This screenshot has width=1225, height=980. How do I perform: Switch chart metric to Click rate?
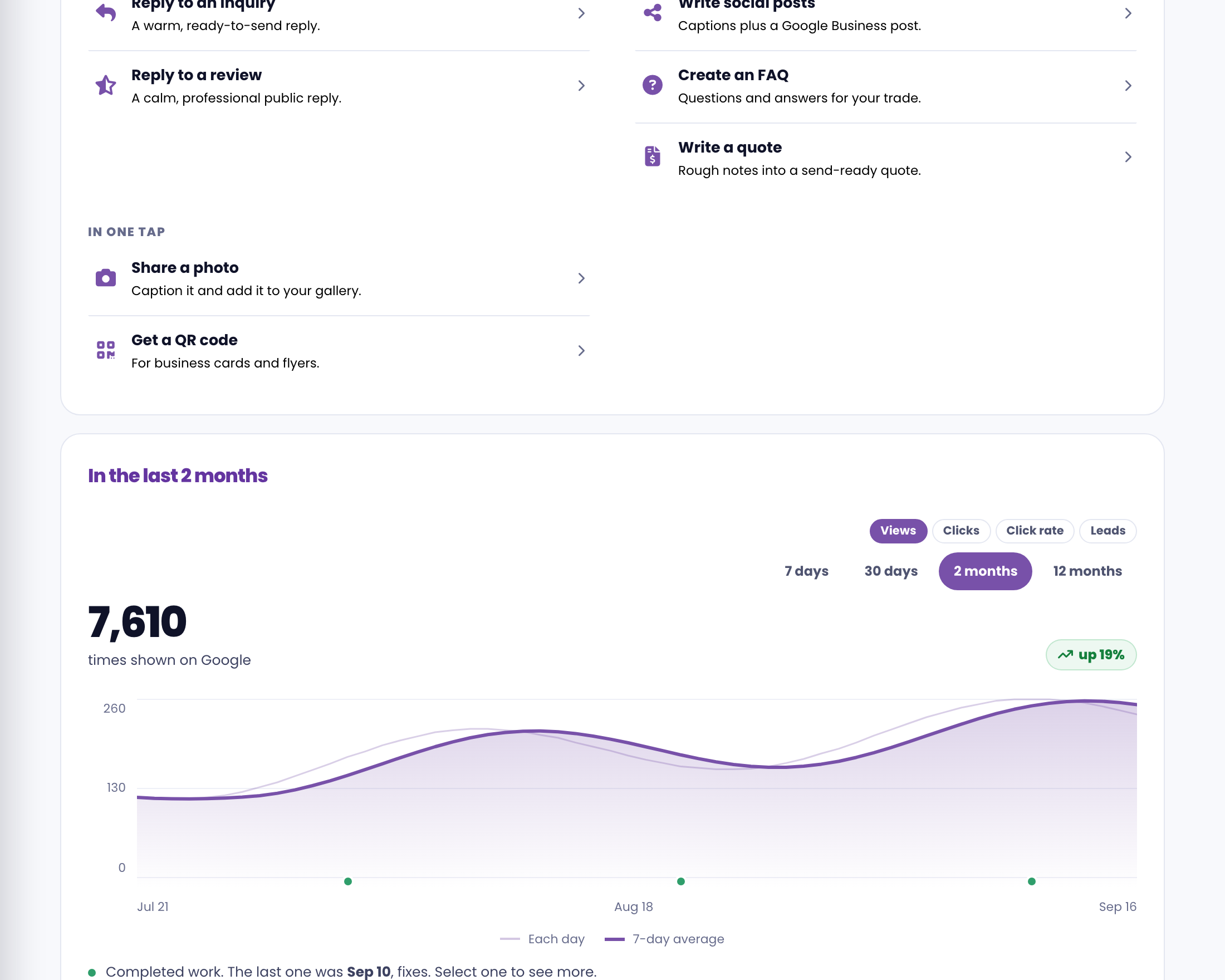coord(1034,531)
